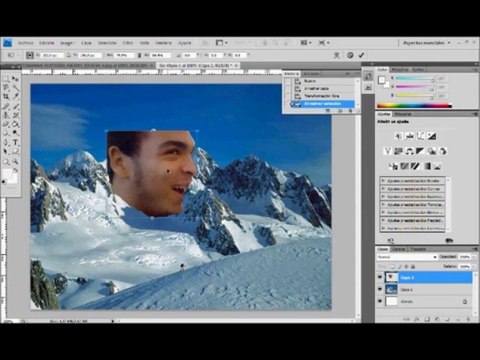Open the Arrange Documents dropdown
This screenshot has width=480, height=360.
(x=306, y=43)
